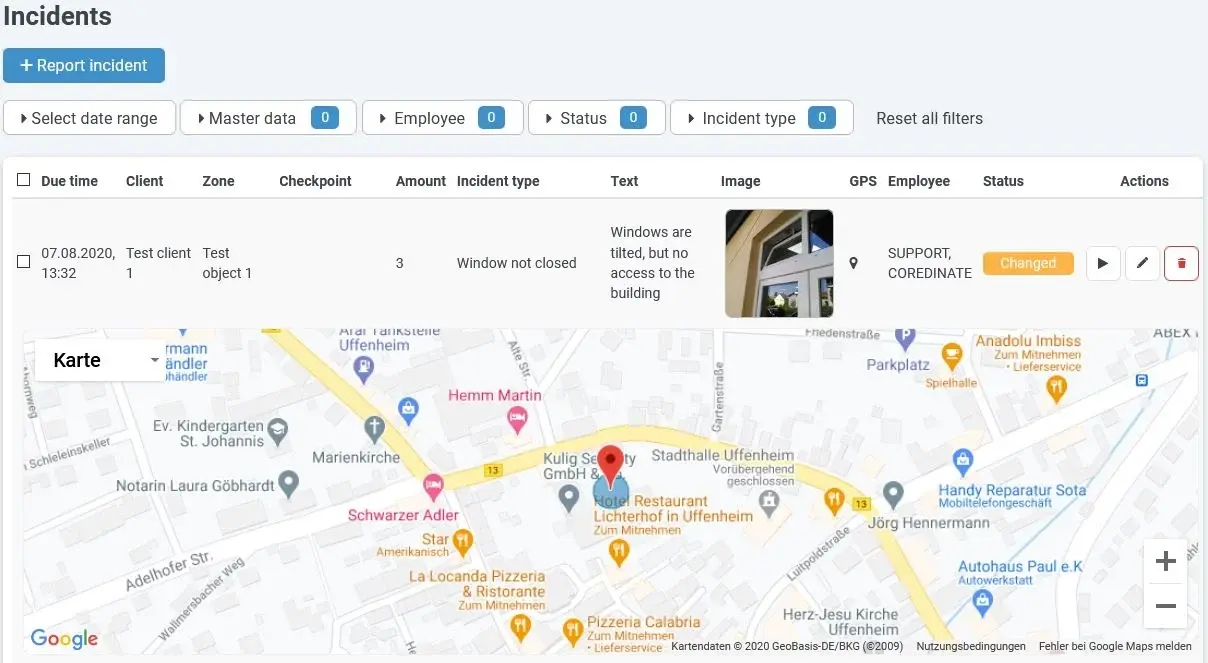Delete the incident with the trash icon
This screenshot has width=1208, height=663.
pyautogui.click(x=1181, y=263)
